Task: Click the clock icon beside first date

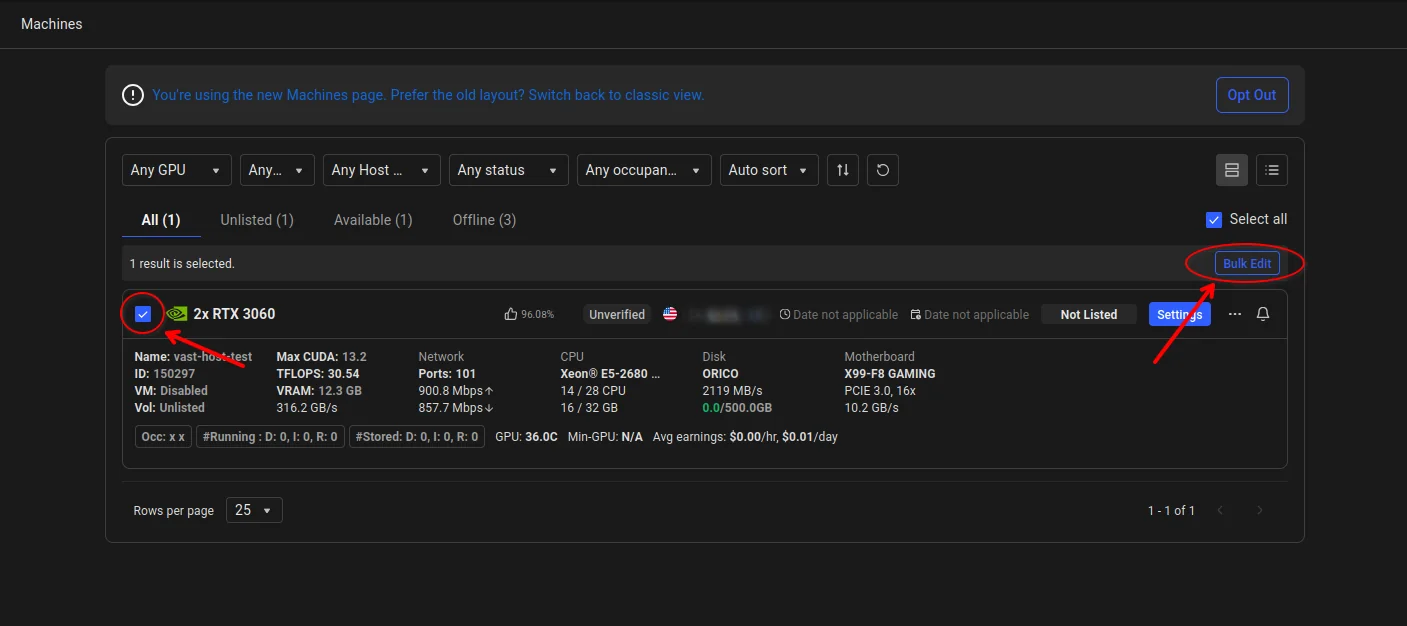Action: point(785,314)
